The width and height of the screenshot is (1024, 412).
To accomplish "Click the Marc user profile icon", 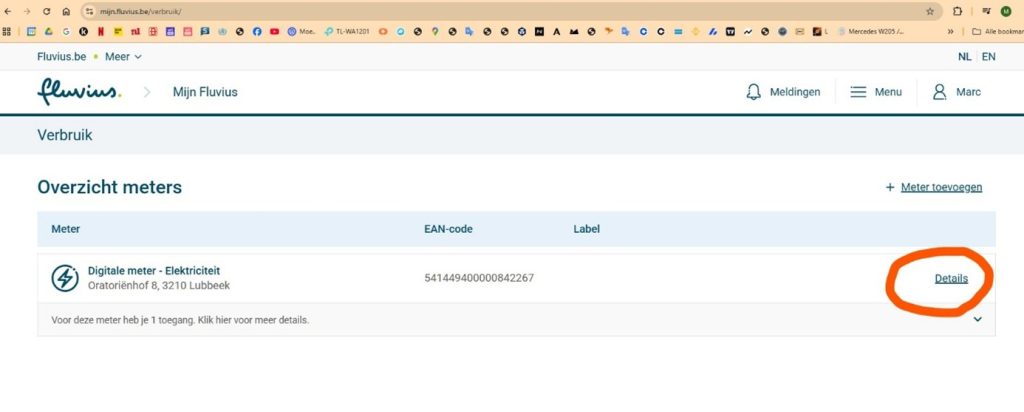I will [x=939, y=92].
